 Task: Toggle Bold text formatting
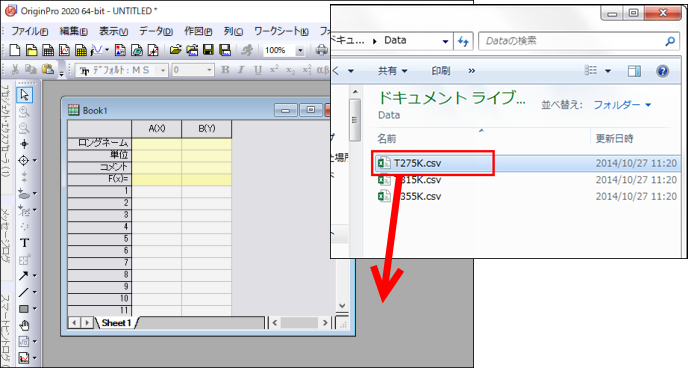click(225, 70)
